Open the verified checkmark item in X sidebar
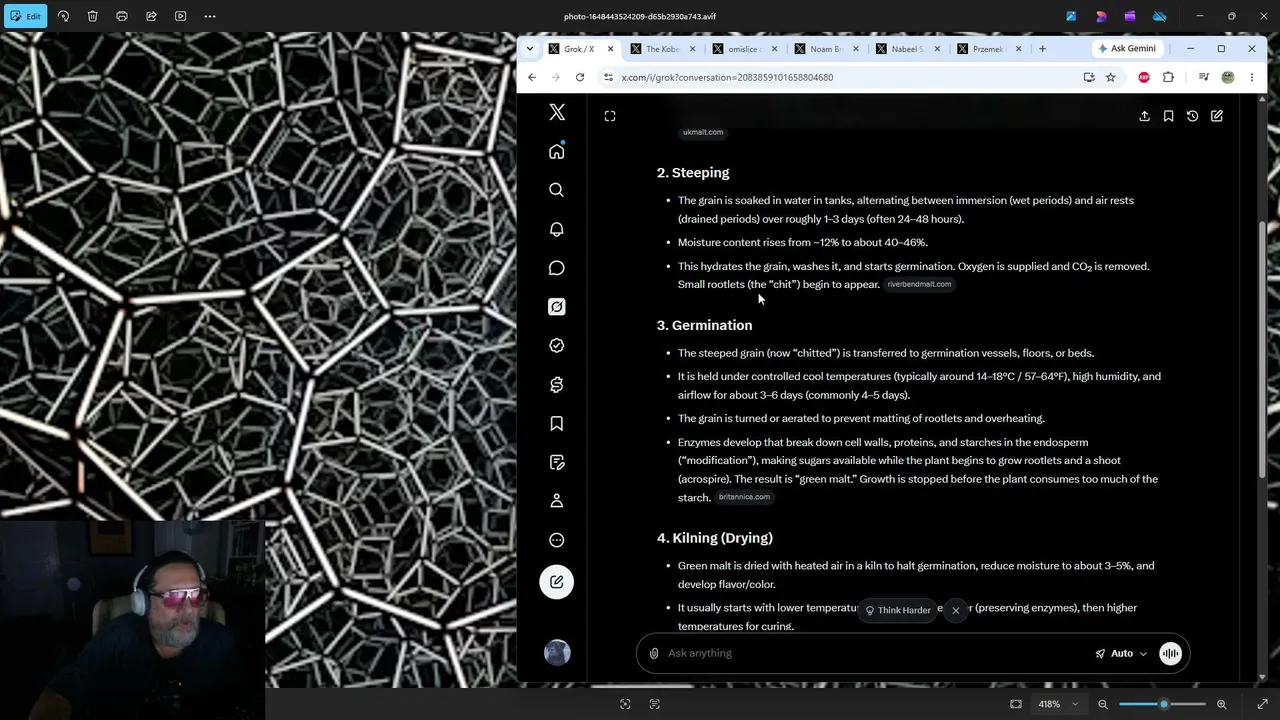 pyautogui.click(x=557, y=346)
